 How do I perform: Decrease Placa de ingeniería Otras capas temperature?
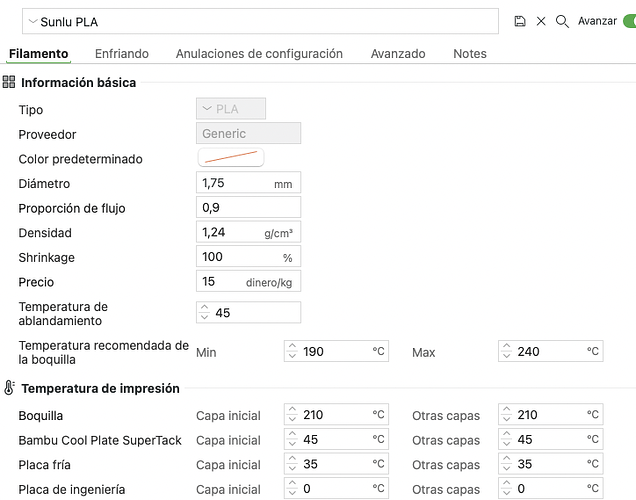pyautogui.click(x=507, y=493)
